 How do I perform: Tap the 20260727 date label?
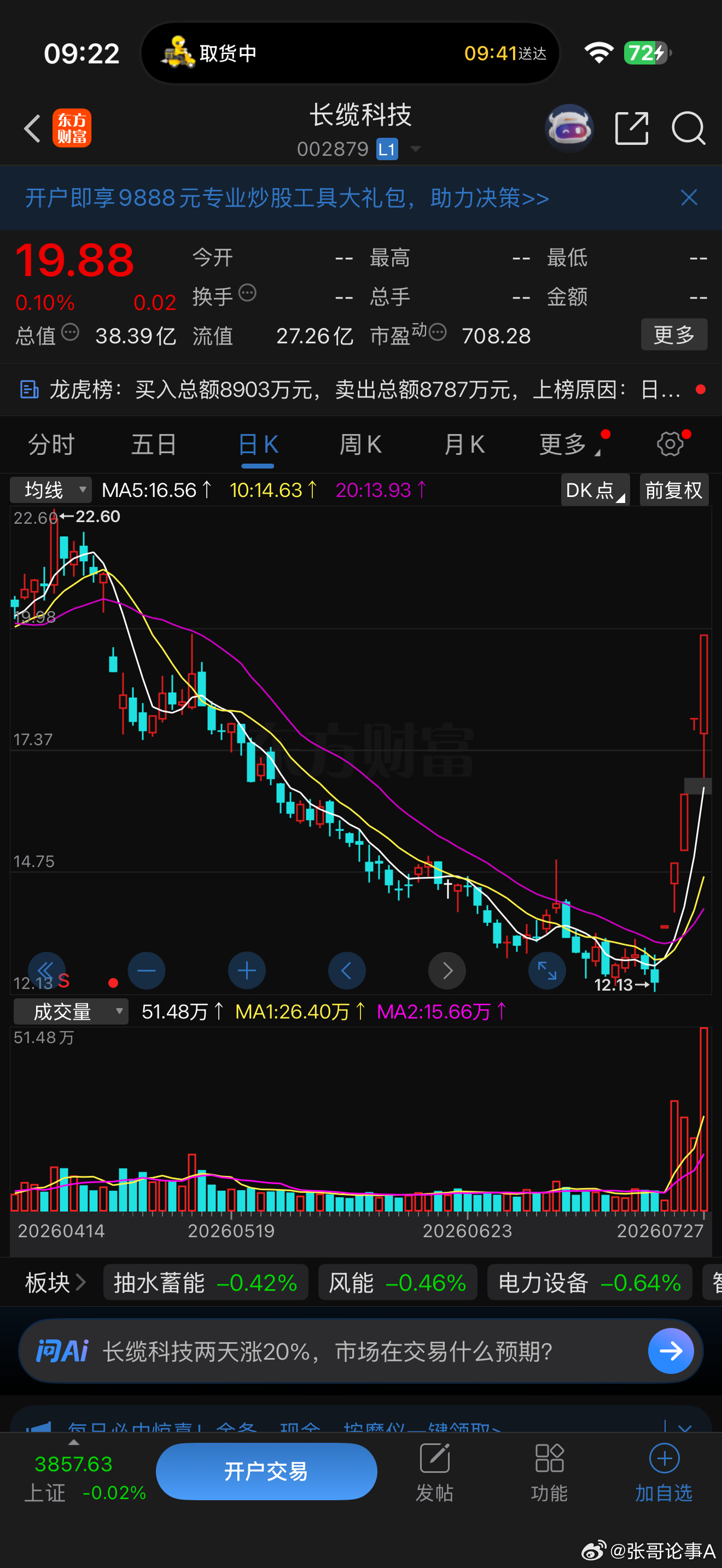[660, 1231]
